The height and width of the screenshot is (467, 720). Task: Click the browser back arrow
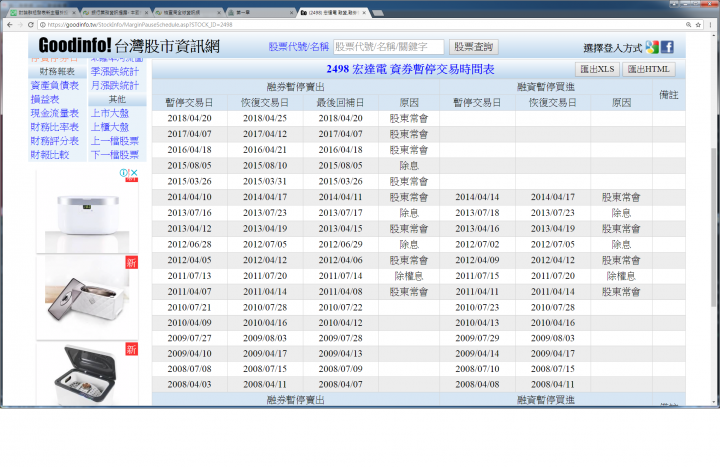[x=10, y=25]
